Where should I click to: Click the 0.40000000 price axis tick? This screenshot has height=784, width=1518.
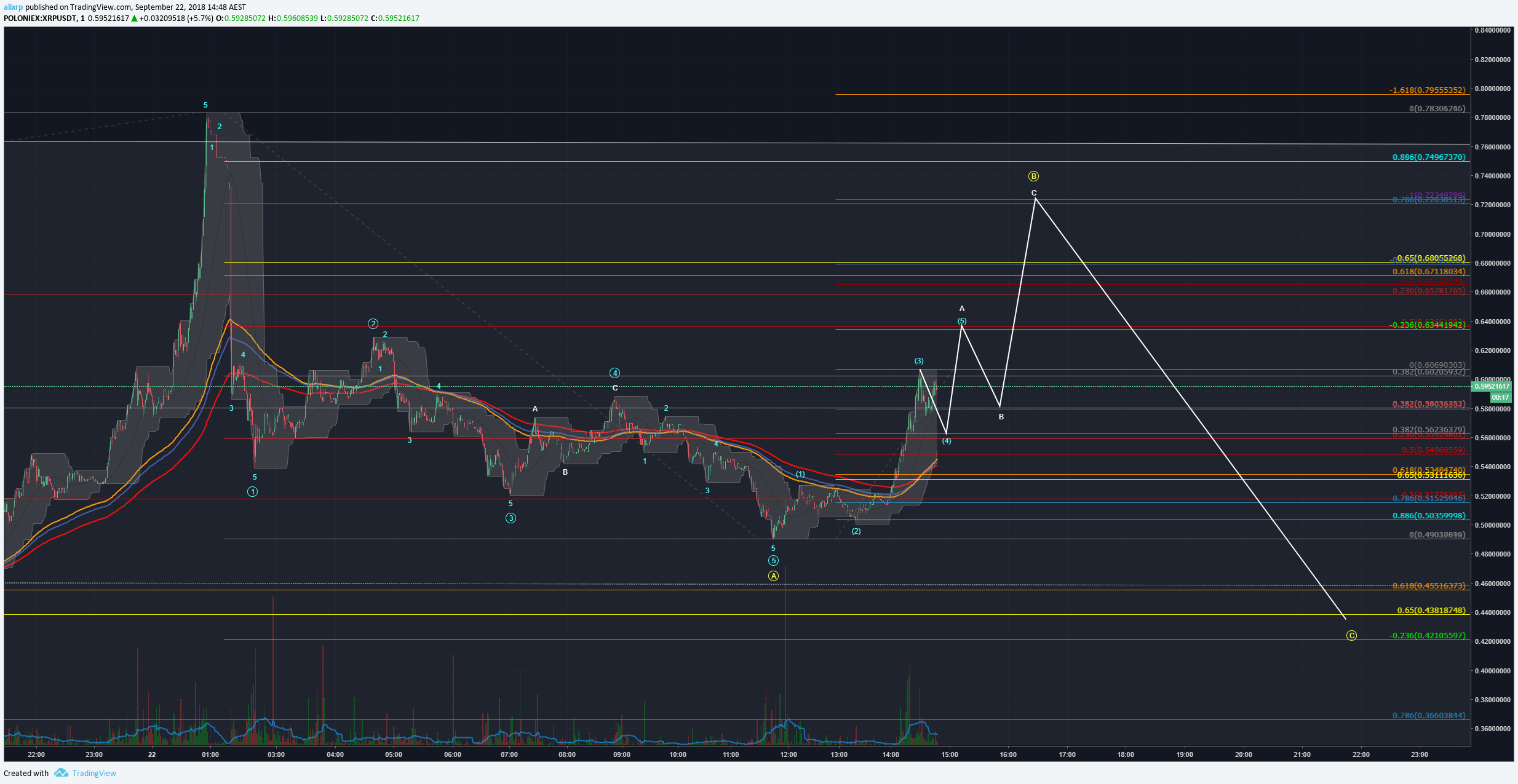click(1492, 671)
